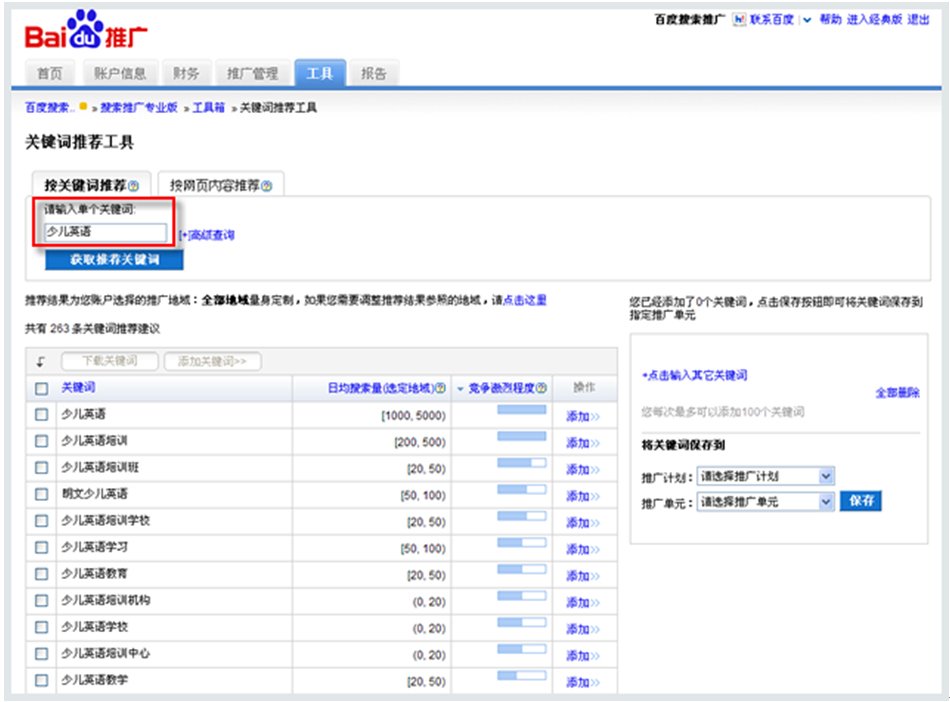This screenshot has height=702, width=950.
Task: Check the box for 少儿英语培训机构 row
Action: pos(41,600)
